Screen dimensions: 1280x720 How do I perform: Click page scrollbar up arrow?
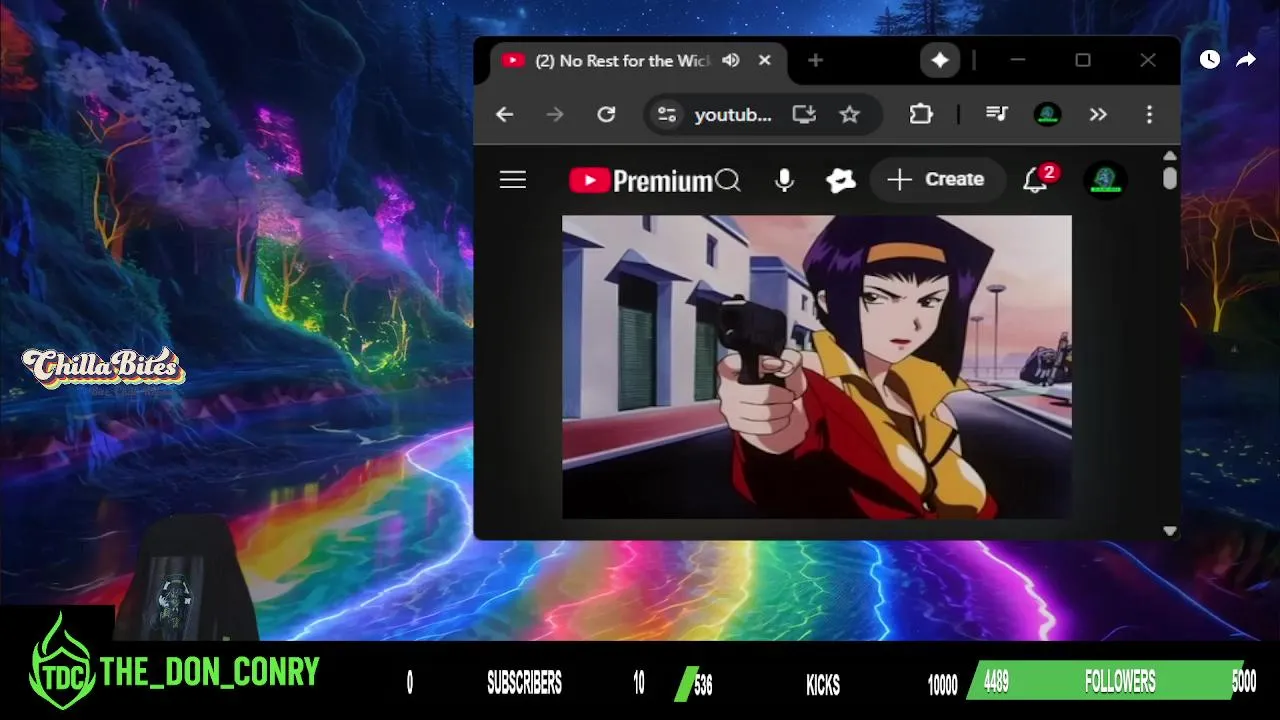(x=1170, y=156)
